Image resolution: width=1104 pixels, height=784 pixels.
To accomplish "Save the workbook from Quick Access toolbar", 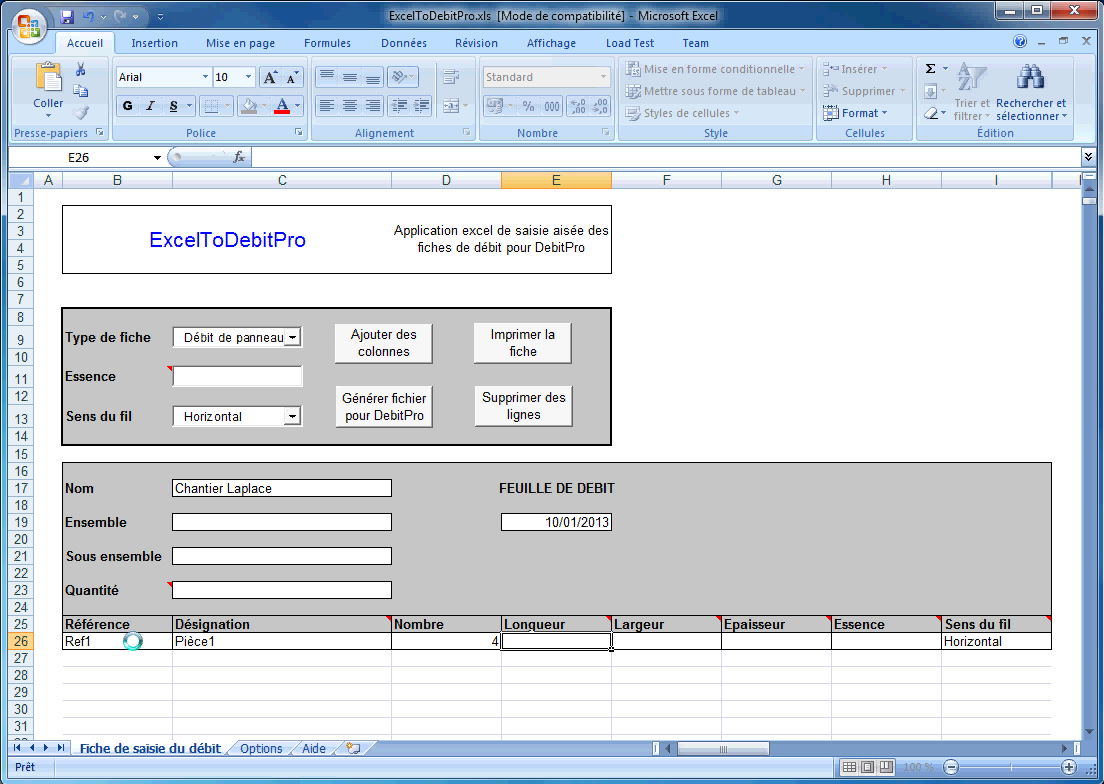I will coord(67,16).
